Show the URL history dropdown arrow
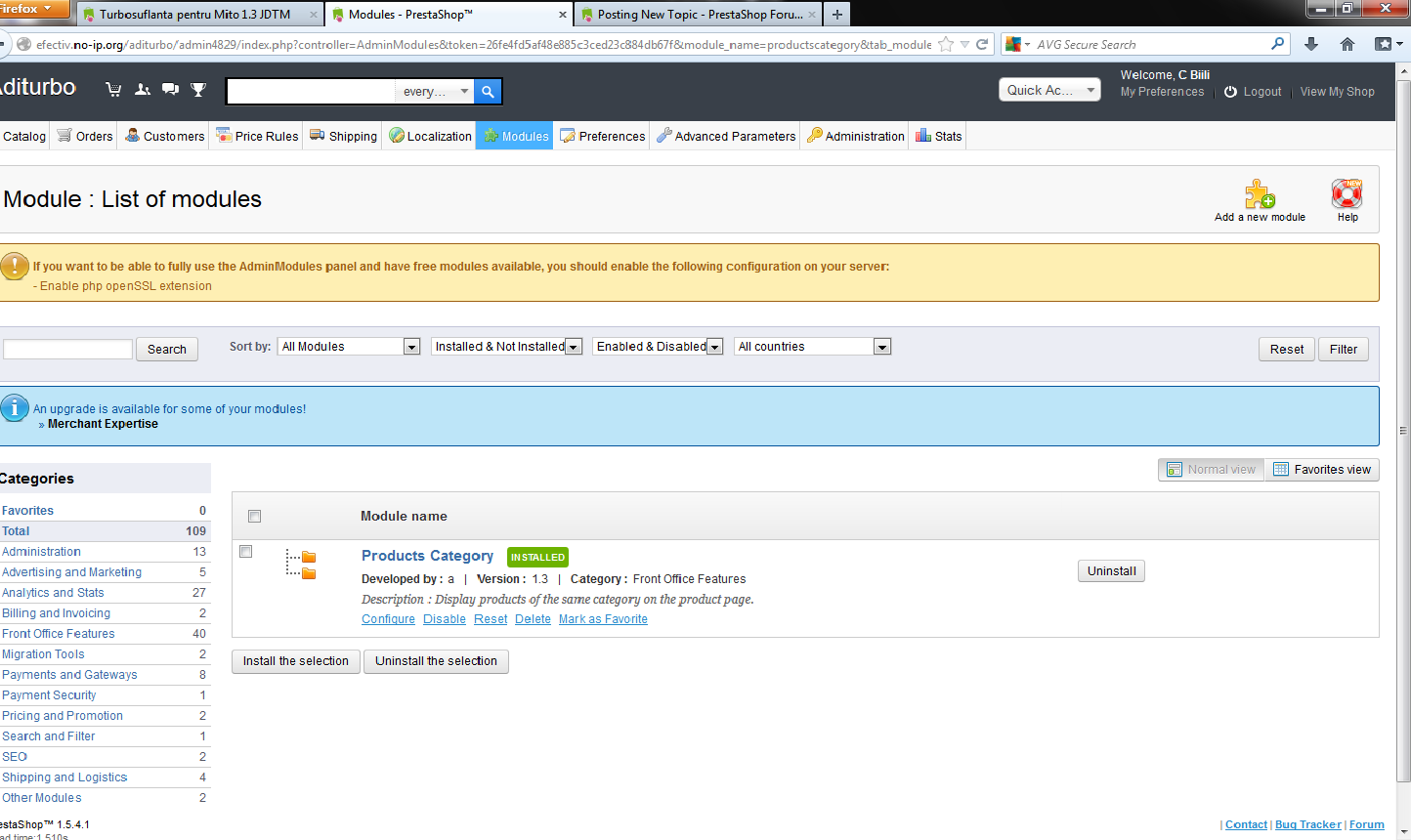 [964, 44]
